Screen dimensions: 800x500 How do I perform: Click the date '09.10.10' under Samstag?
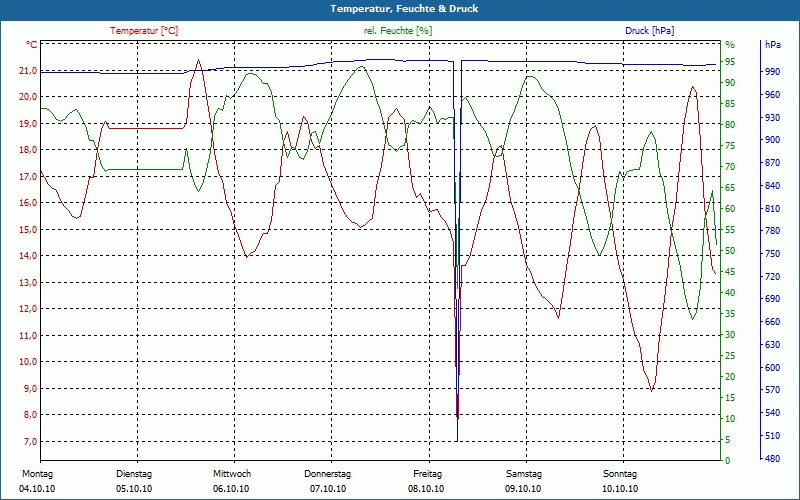(x=523, y=489)
